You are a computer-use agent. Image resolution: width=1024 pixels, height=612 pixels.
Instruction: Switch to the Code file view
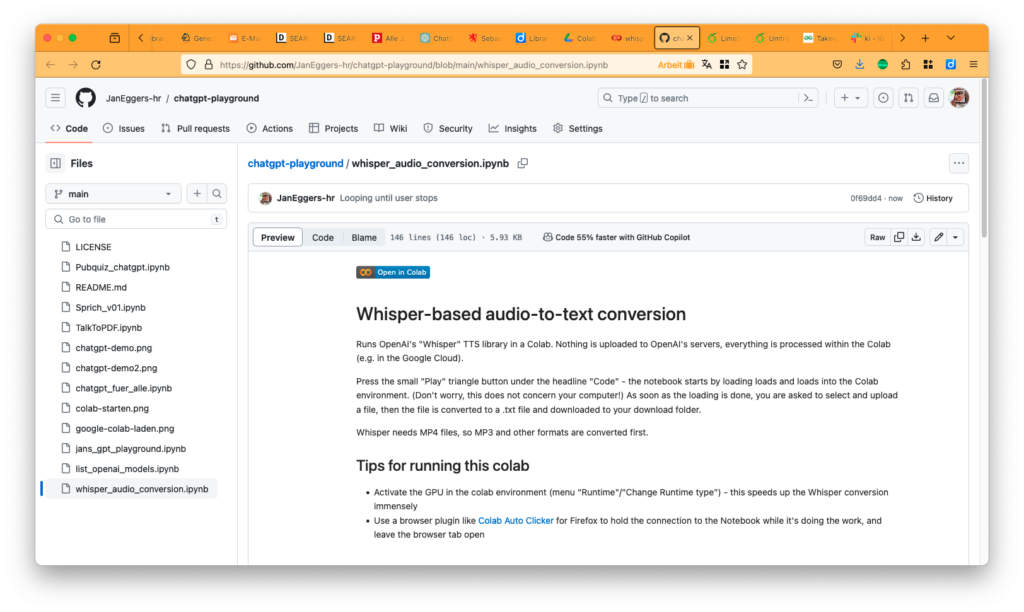coord(323,237)
